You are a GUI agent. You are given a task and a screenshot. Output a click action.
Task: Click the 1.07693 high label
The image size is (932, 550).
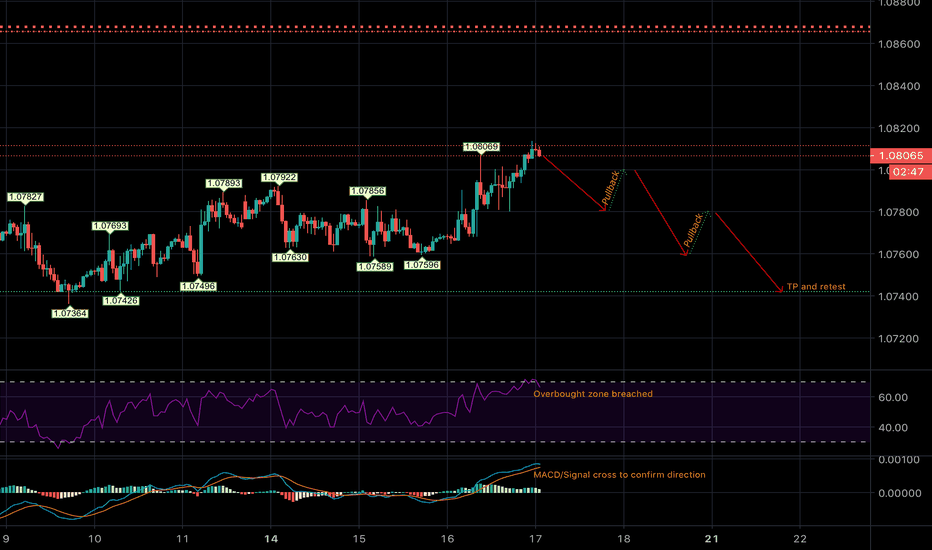(110, 226)
